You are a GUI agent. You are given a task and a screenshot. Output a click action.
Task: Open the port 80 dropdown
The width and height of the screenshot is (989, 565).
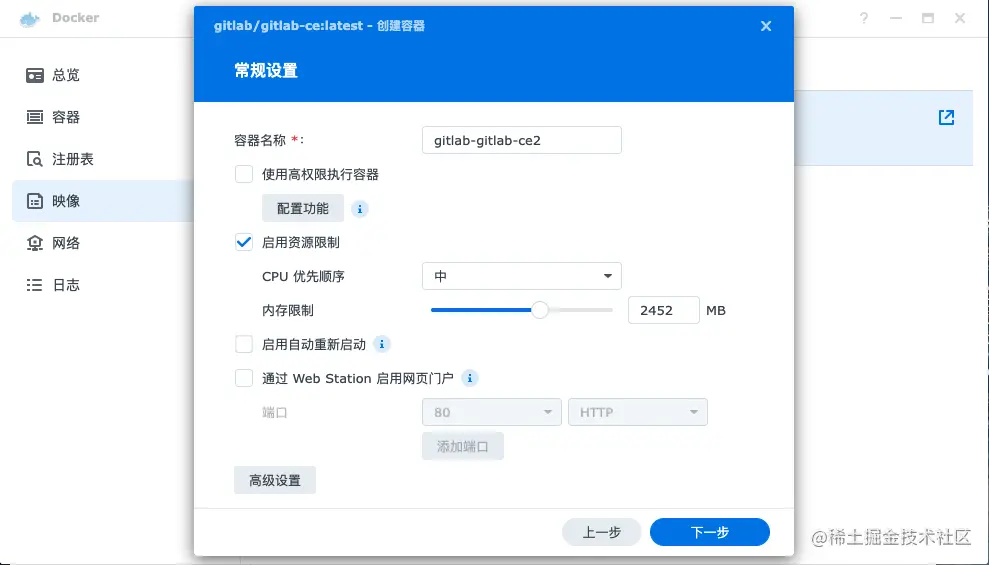492,412
